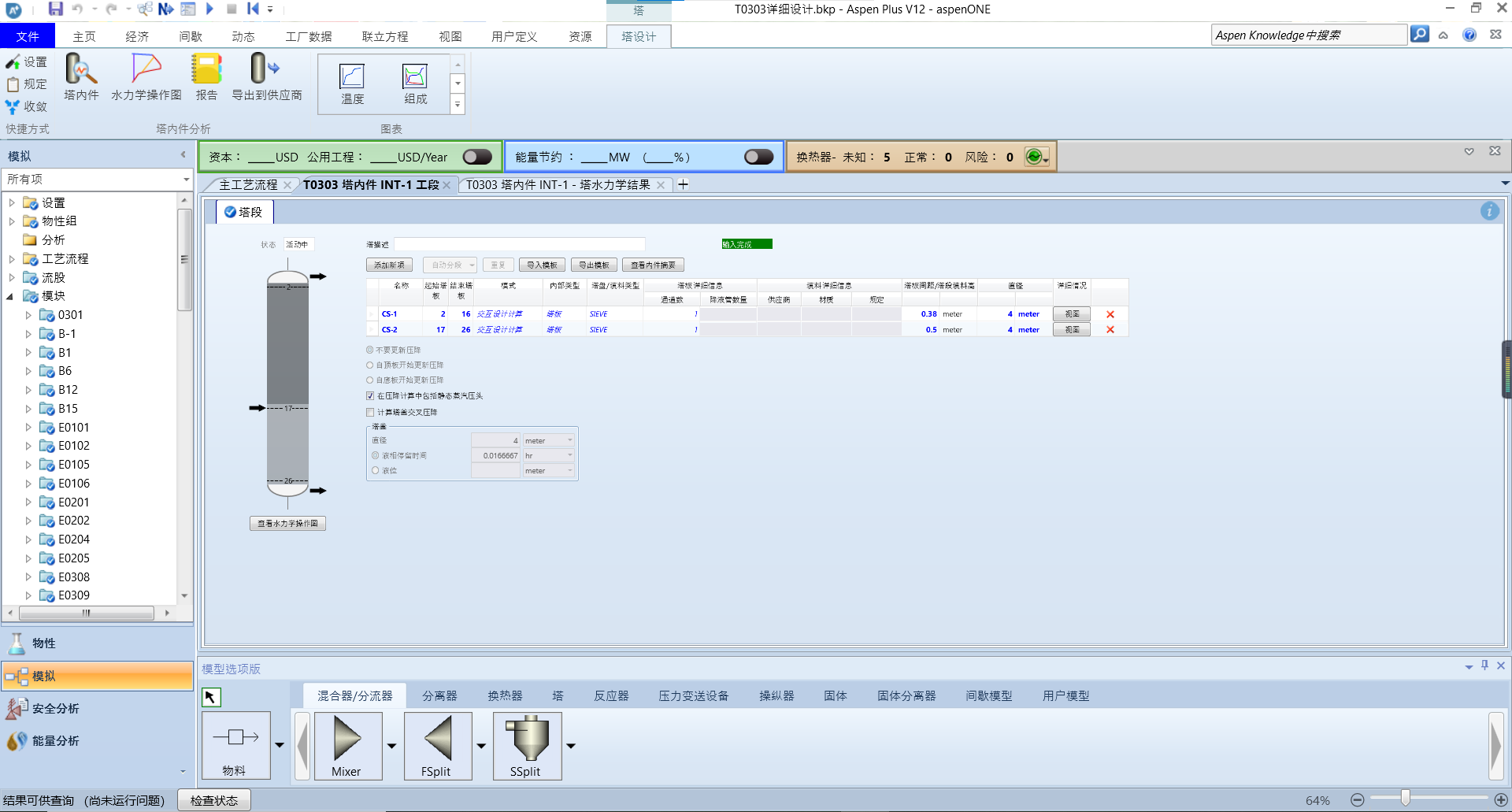The width and height of the screenshot is (1512, 812).
Task: Click the 查看内件摘要 button
Action: pos(653,265)
